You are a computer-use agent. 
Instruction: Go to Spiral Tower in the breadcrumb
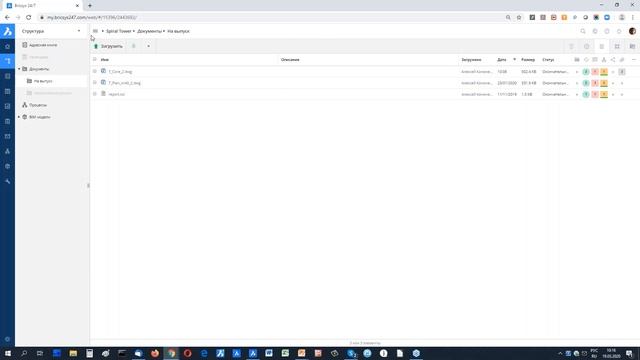coord(118,31)
